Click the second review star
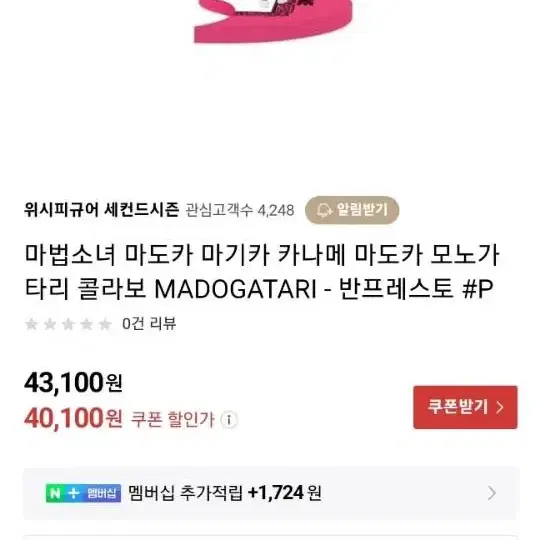The width and height of the screenshot is (540, 540). [x=50, y=324]
